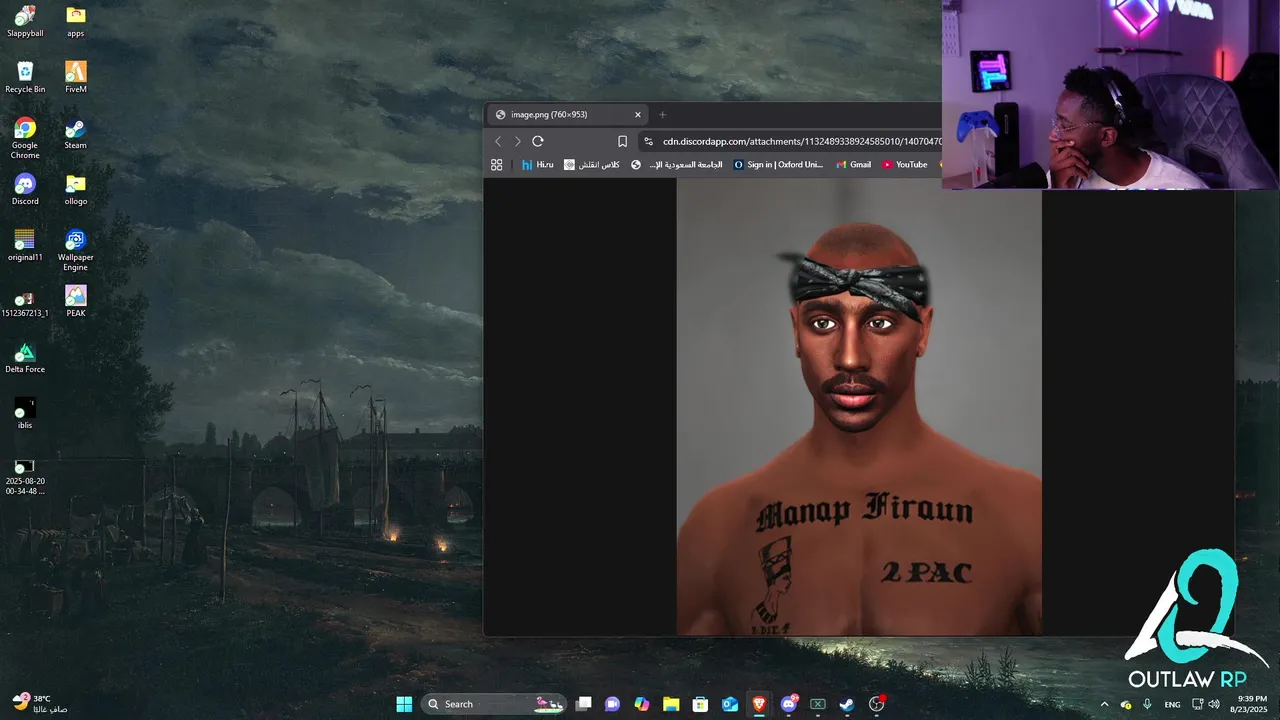The width and height of the screenshot is (1280, 720).
Task: Open the OneDrive warning tray icon
Action: 1126,704
